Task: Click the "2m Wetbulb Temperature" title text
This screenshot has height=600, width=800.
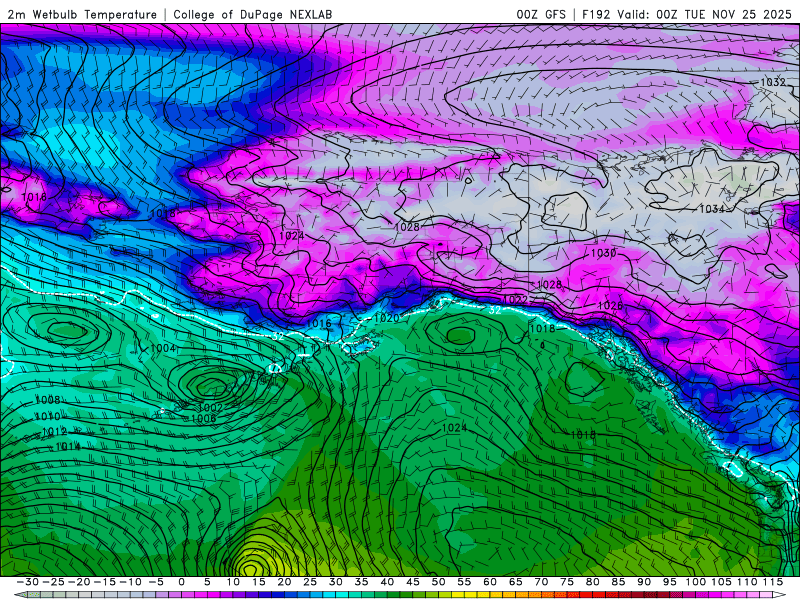Action: coord(82,15)
